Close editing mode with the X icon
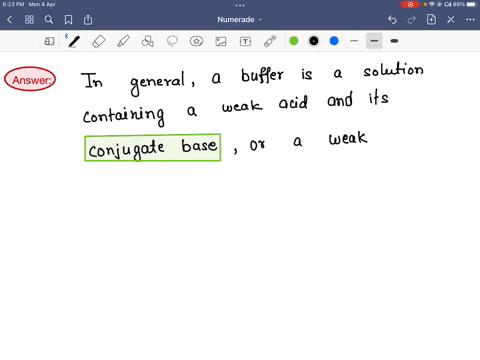The image size is (480, 360). coord(451,20)
